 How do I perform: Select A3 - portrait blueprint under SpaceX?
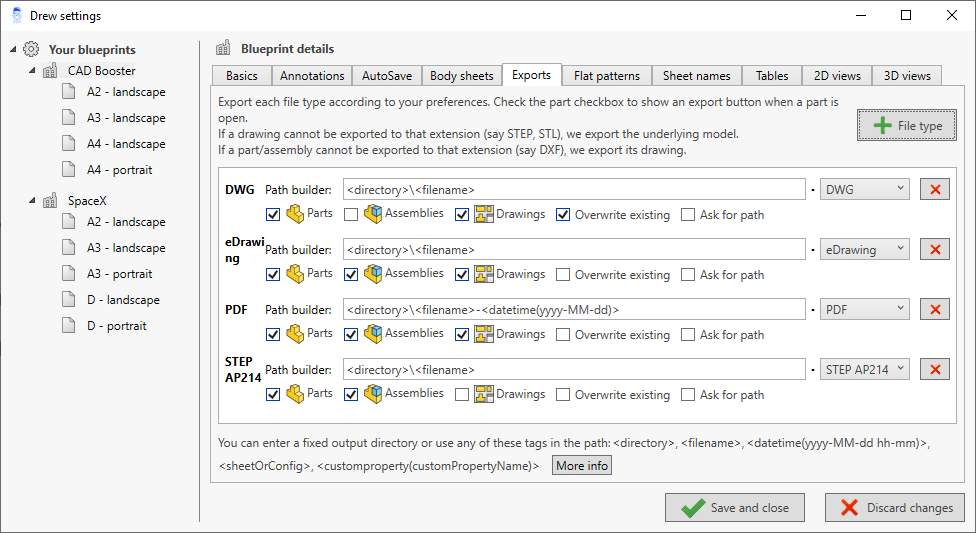[119, 274]
